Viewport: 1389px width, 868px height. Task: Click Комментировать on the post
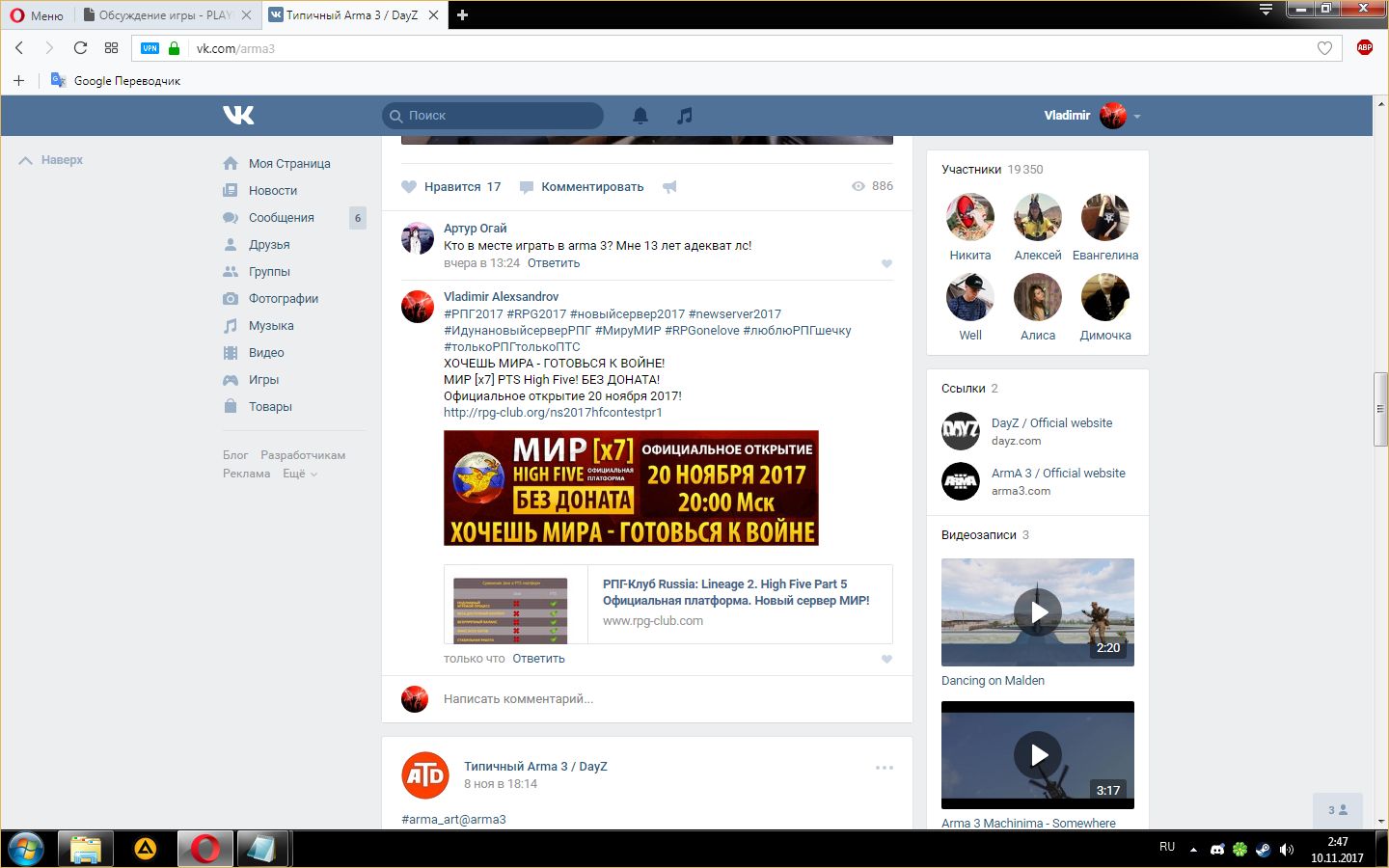[x=582, y=187]
